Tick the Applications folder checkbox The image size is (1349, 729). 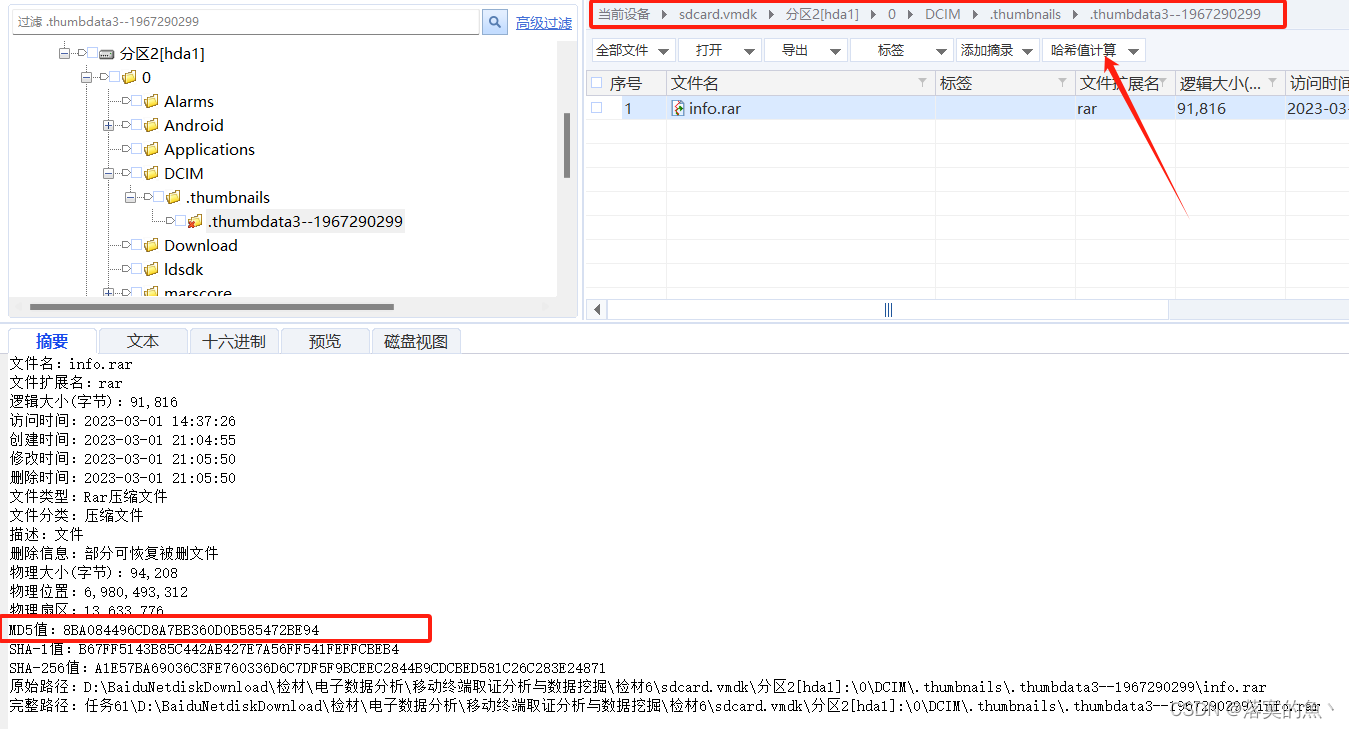point(136,149)
